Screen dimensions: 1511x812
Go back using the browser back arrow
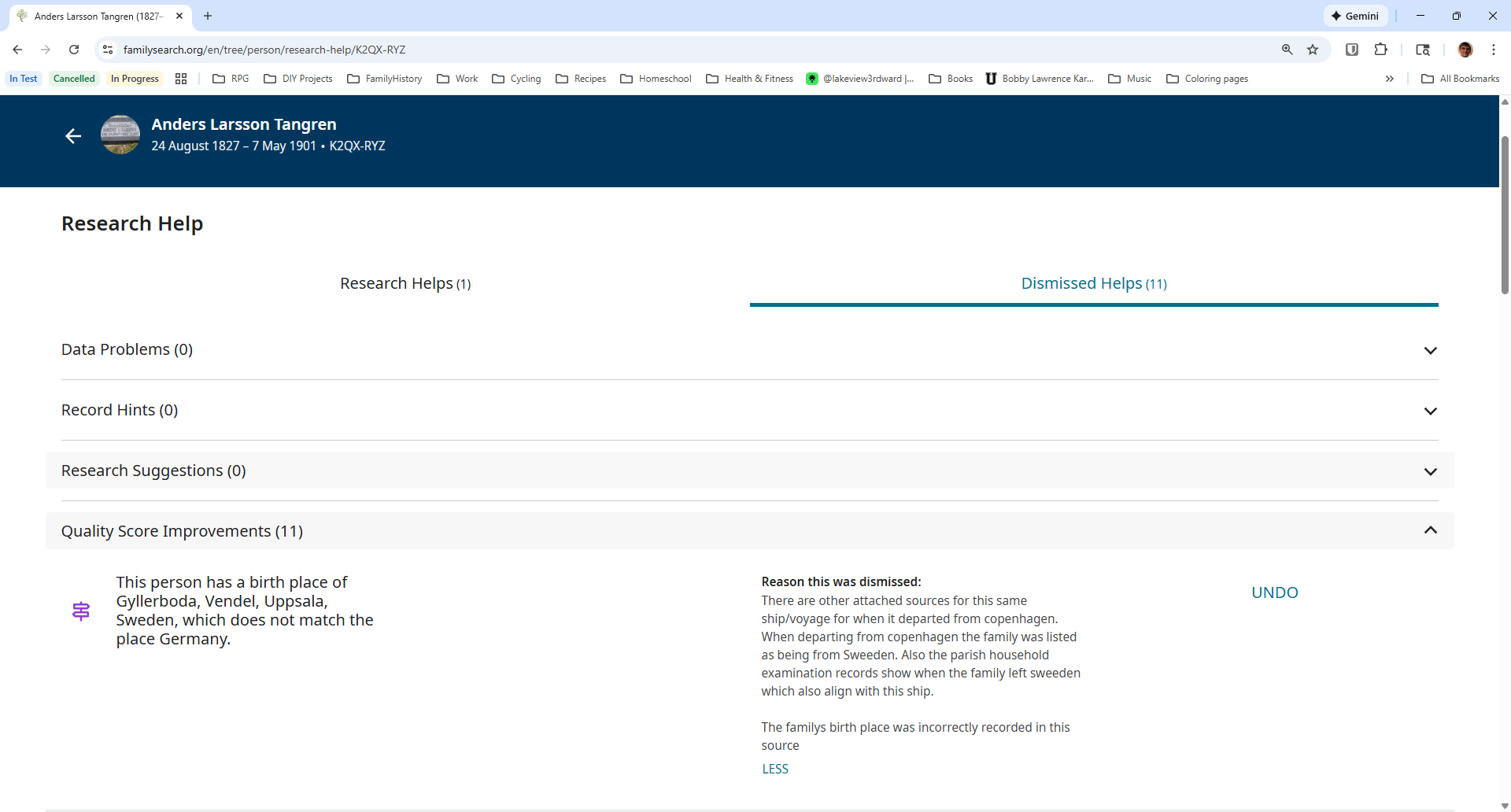point(17,50)
